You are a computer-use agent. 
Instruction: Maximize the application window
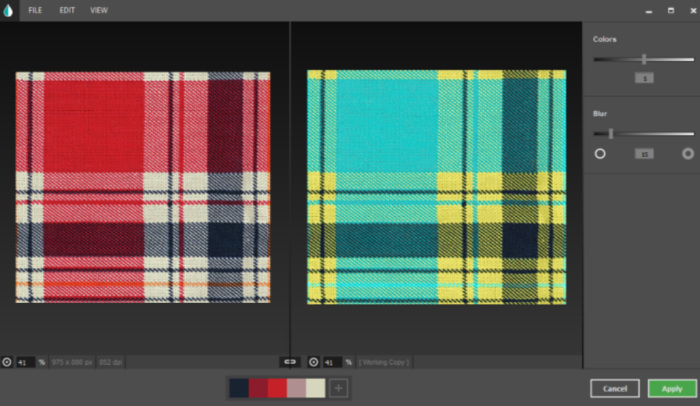coord(671,10)
